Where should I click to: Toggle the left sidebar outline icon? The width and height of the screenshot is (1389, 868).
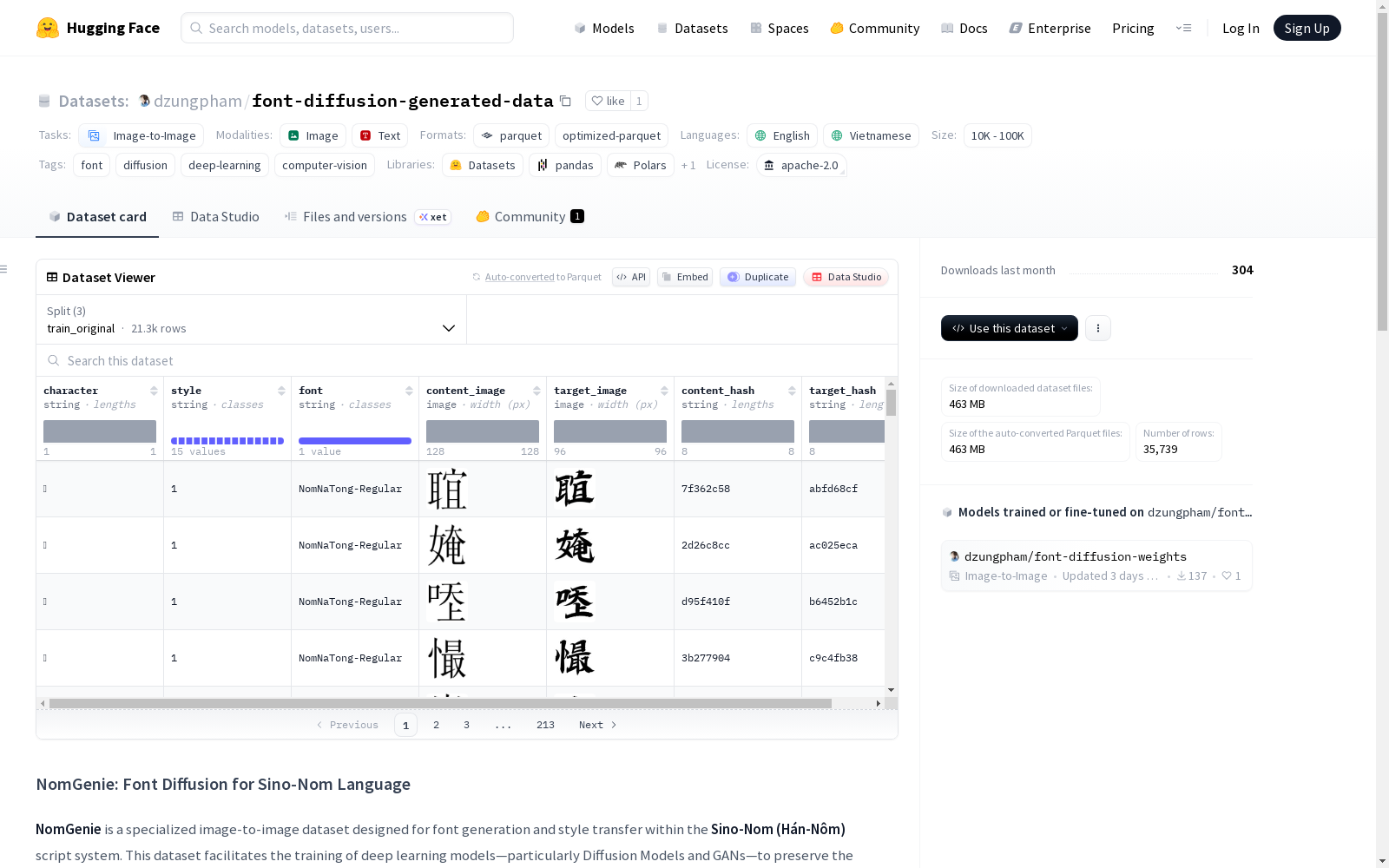[x=4, y=269]
